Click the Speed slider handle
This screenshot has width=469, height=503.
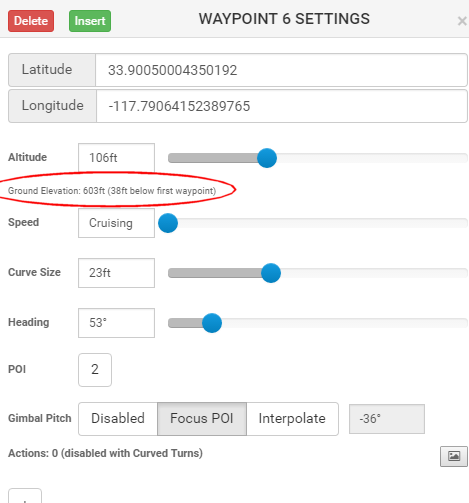pyautogui.click(x=168, y=223)
